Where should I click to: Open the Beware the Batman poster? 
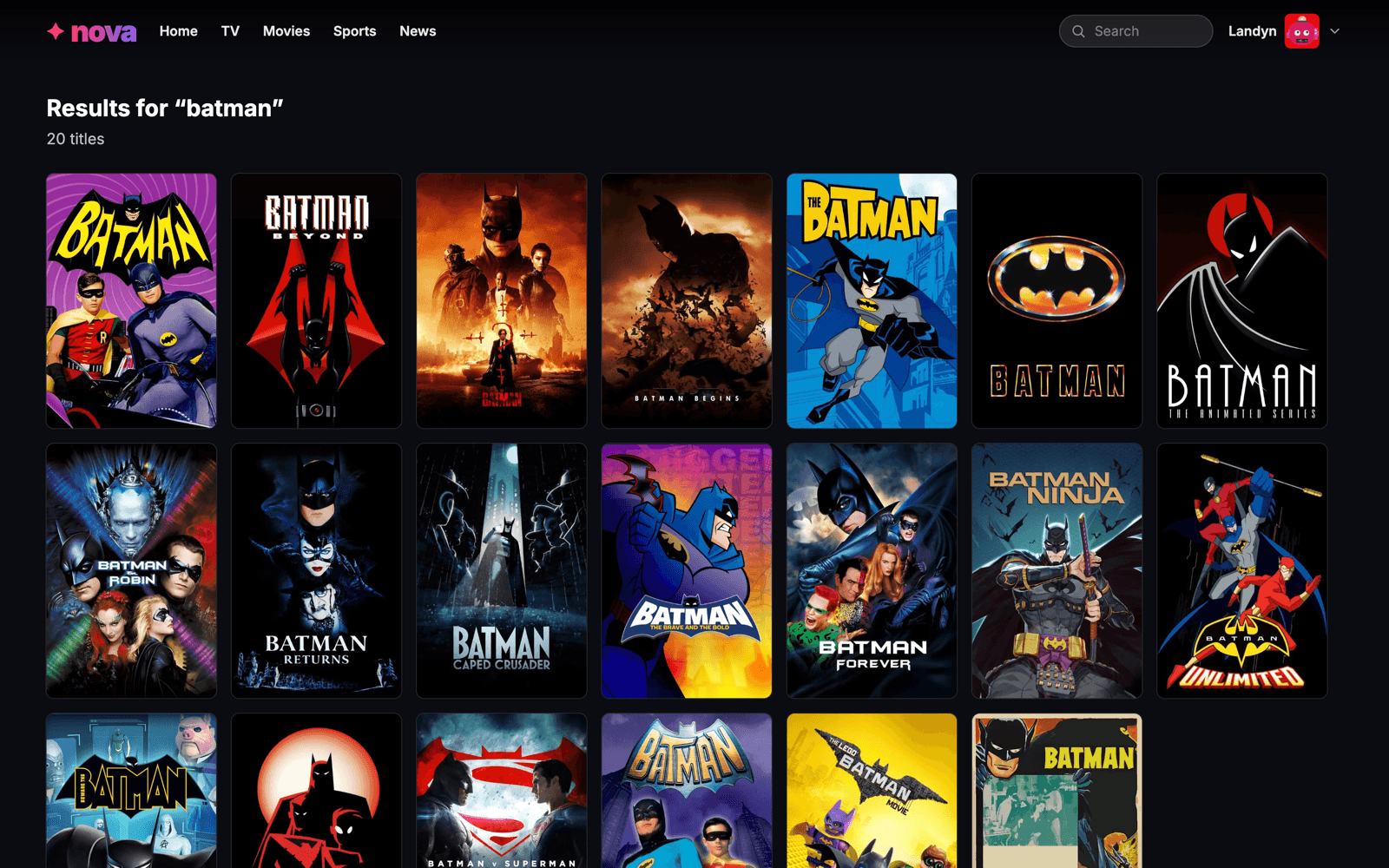131,791
